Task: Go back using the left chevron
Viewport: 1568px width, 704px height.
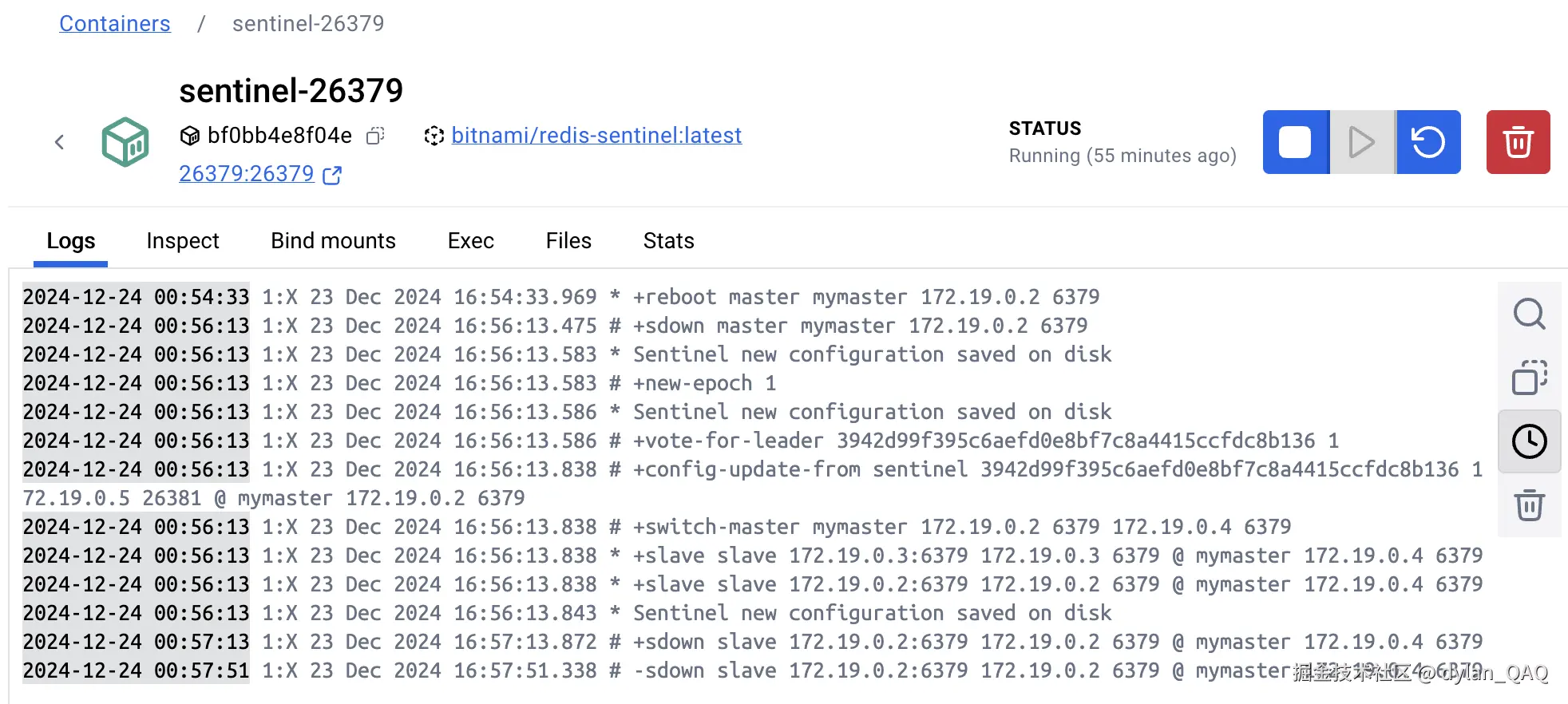Action: pyautogui.click(x=59, y=142)
